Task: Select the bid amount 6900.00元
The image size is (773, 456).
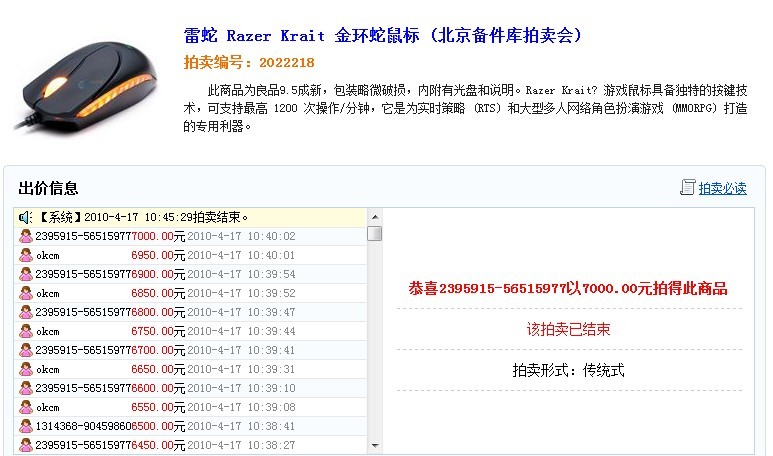Action: (x=158, y=275)
